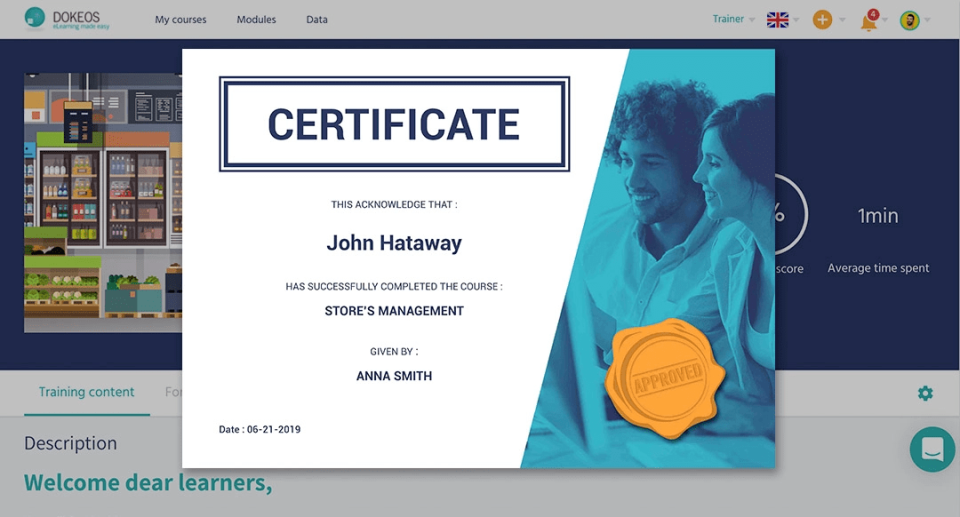Click the UK flag language icon
Screen dimensions: 960x517
point(778,20)
